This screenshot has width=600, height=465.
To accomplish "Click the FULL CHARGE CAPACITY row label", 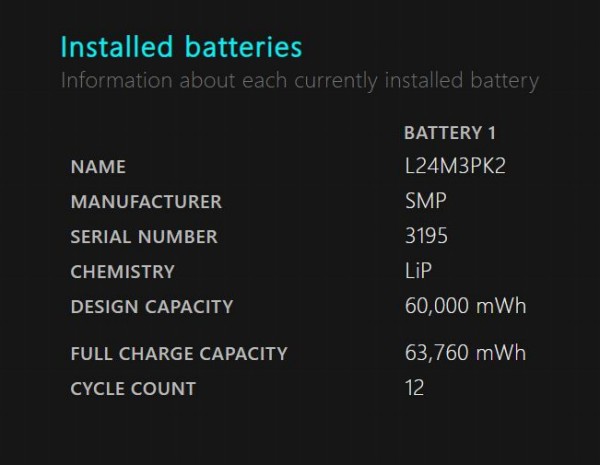I will click(179, 353).
